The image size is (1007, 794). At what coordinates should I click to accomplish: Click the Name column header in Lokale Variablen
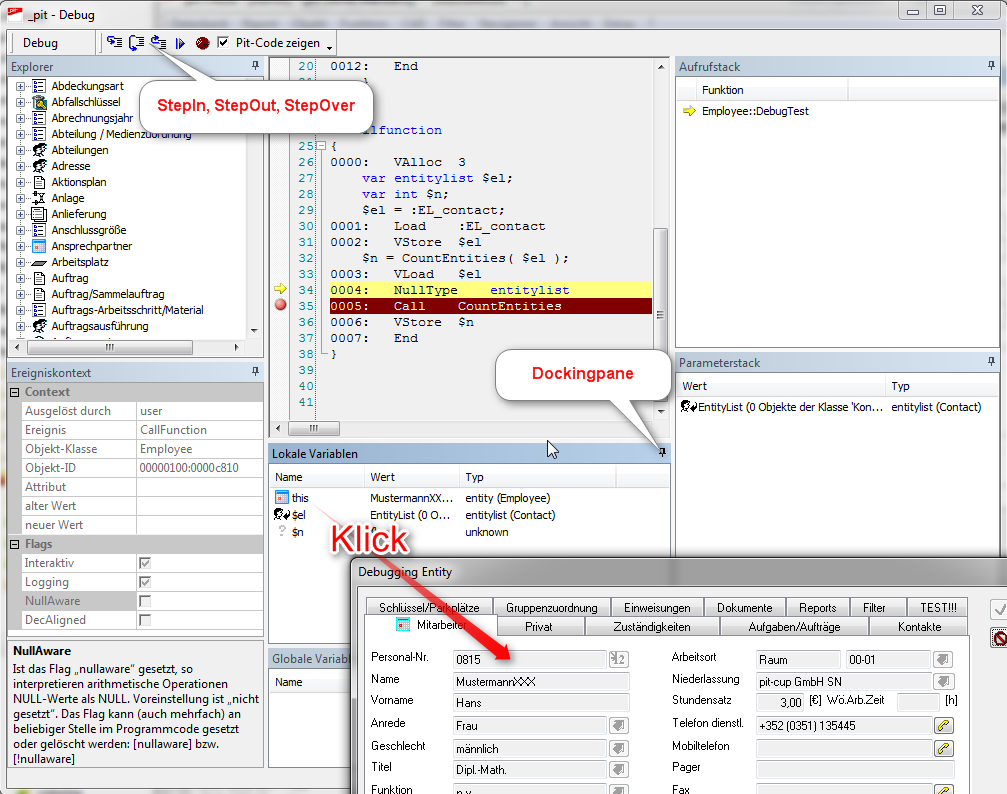pyautogui.click(x=317, y=477)
